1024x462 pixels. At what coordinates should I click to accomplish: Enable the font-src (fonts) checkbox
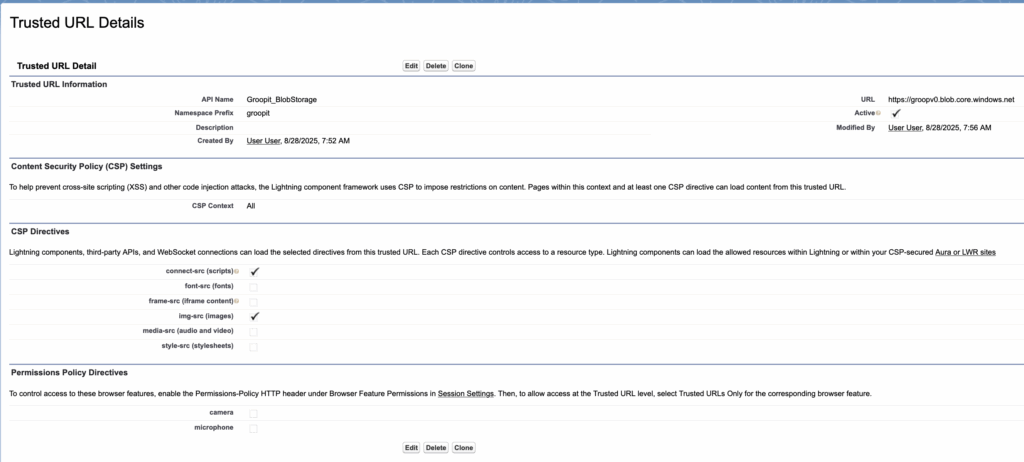tap(253, 287)
